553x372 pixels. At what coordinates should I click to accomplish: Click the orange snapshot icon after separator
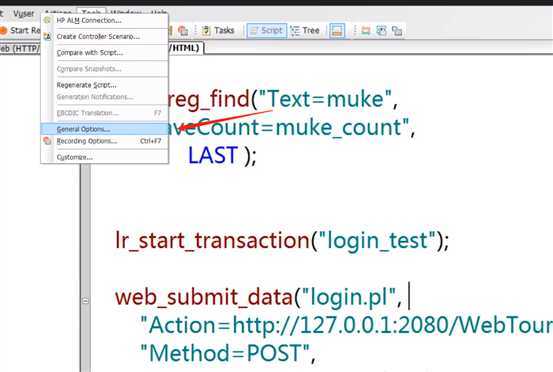366,31
